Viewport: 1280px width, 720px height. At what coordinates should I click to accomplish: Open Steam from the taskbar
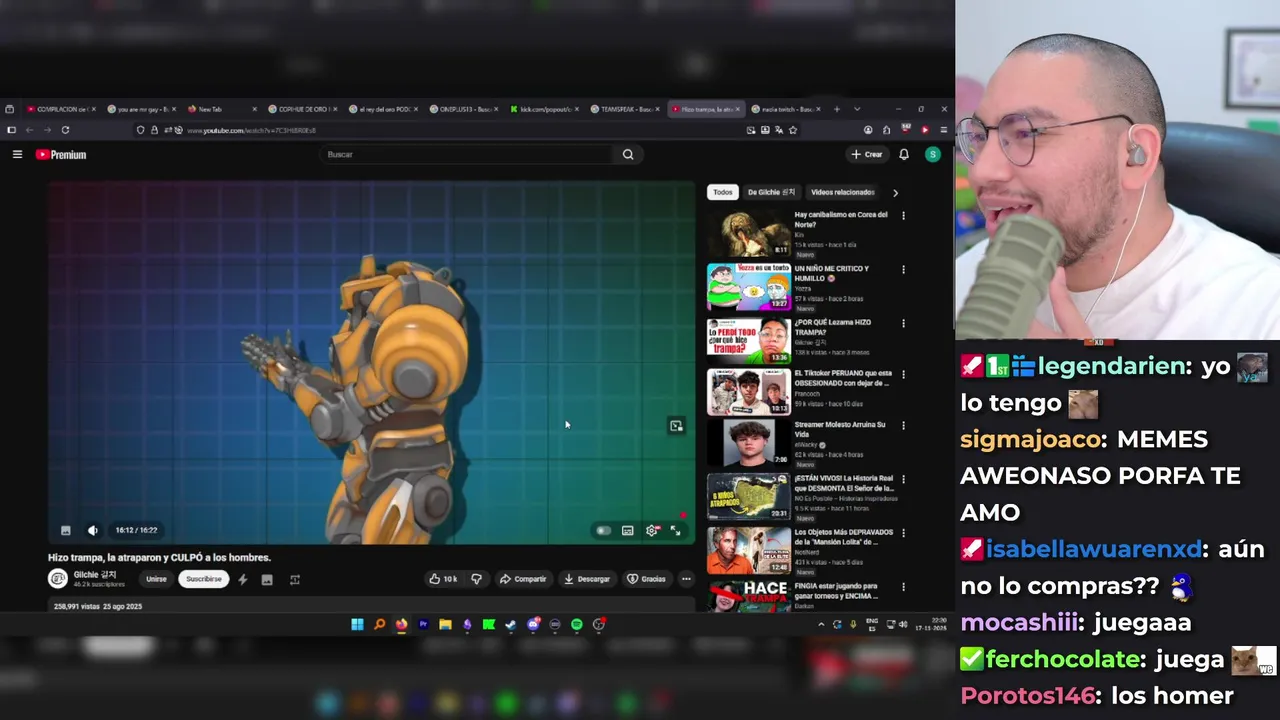(x=511, y=624)
